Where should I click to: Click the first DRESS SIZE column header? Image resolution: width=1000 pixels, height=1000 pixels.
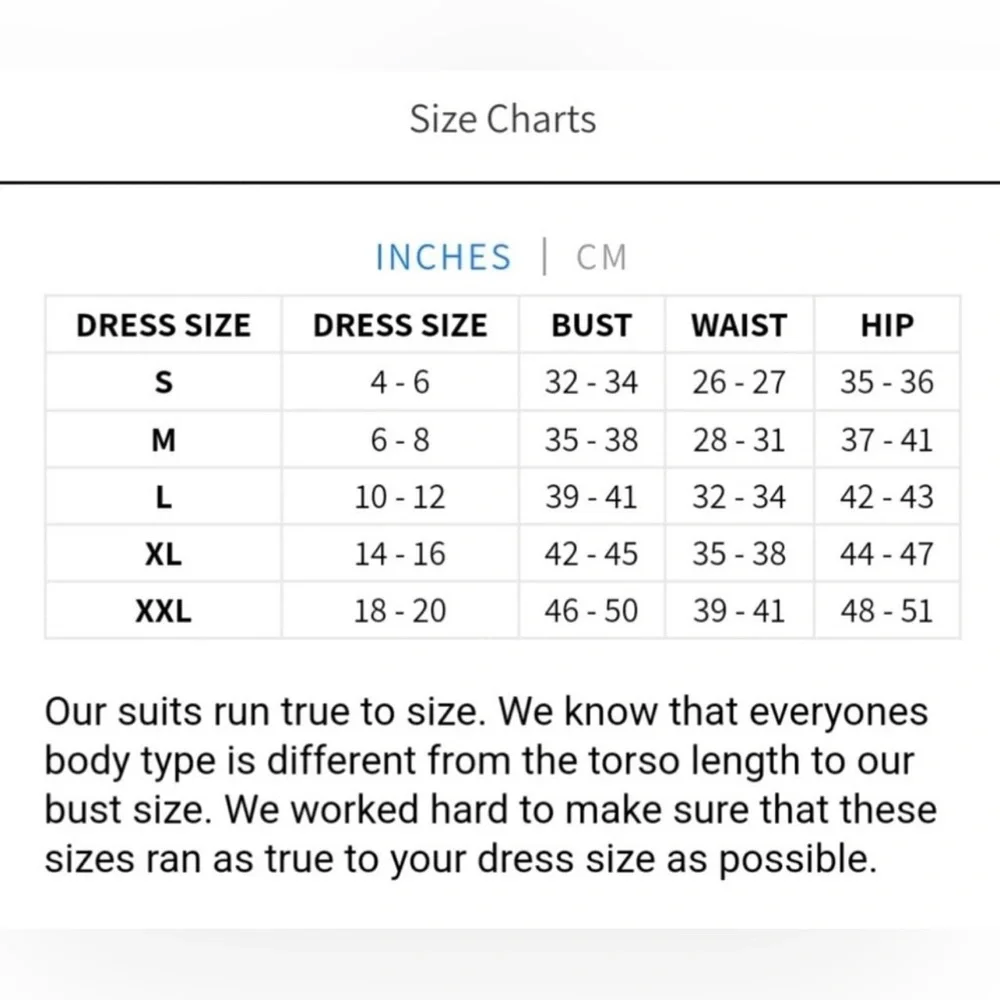(164, 325)
